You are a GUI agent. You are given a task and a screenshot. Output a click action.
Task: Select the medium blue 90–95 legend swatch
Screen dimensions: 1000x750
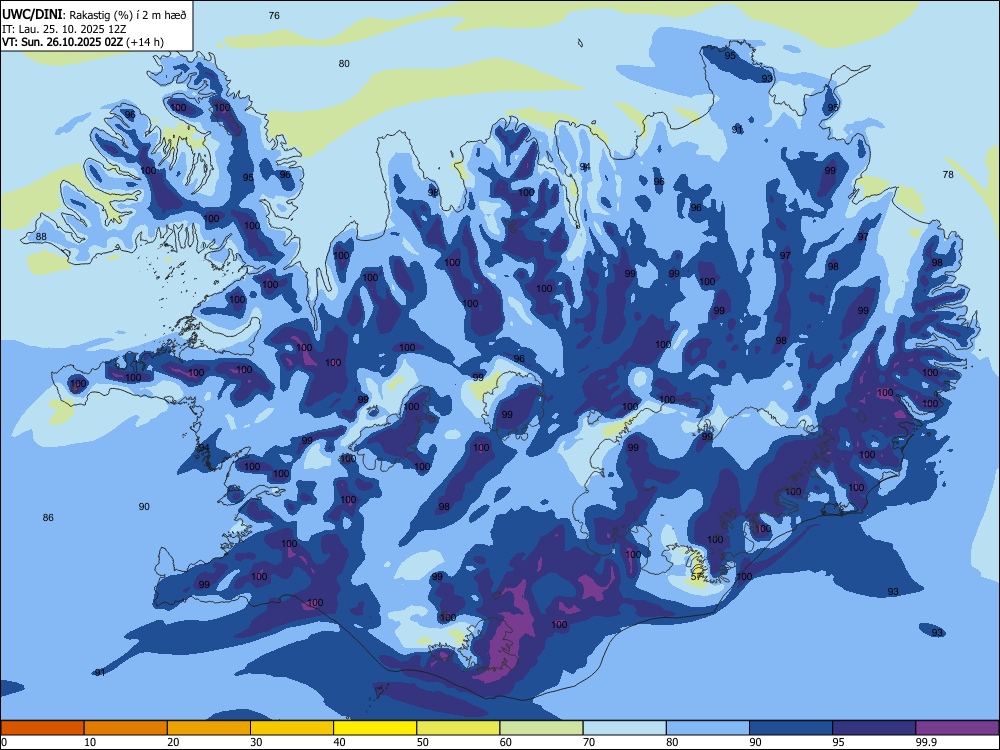791,728
